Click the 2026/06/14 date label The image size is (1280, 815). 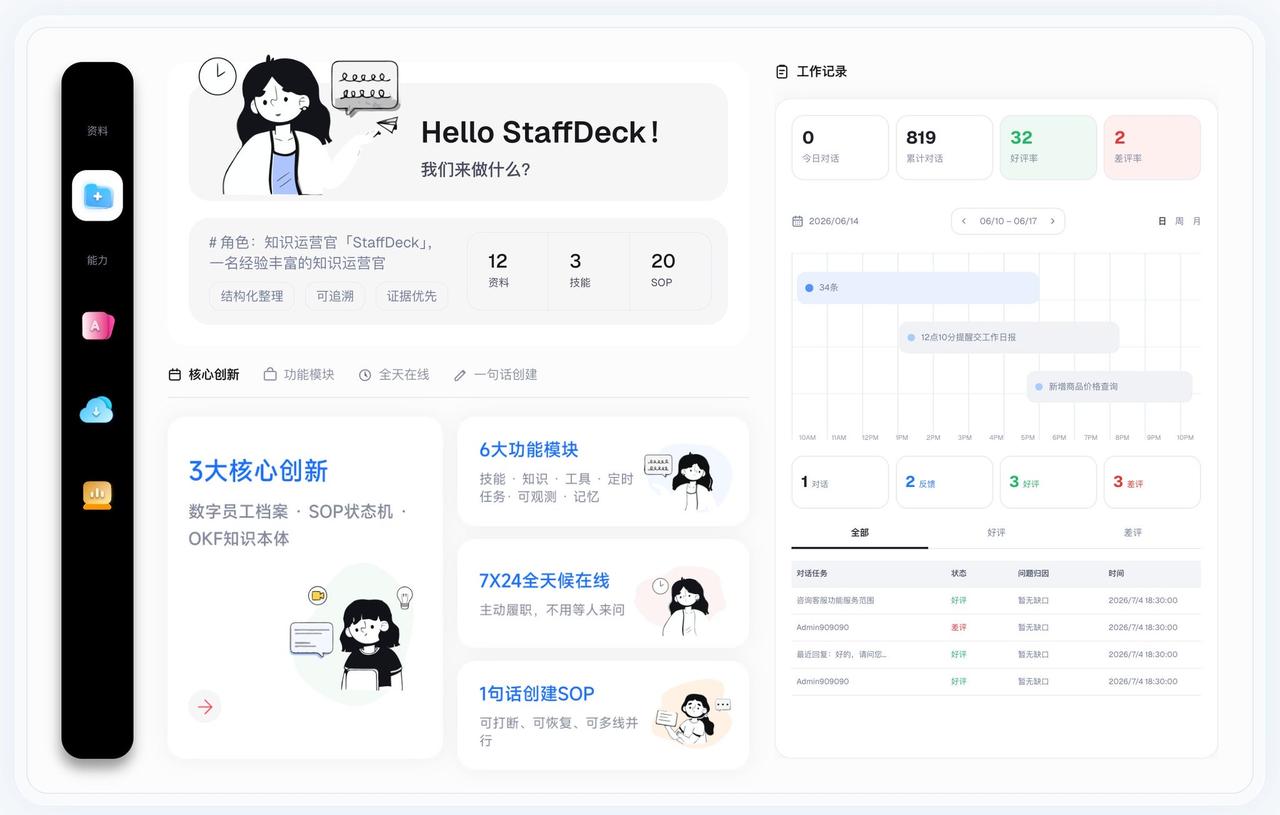click(834, 221)
